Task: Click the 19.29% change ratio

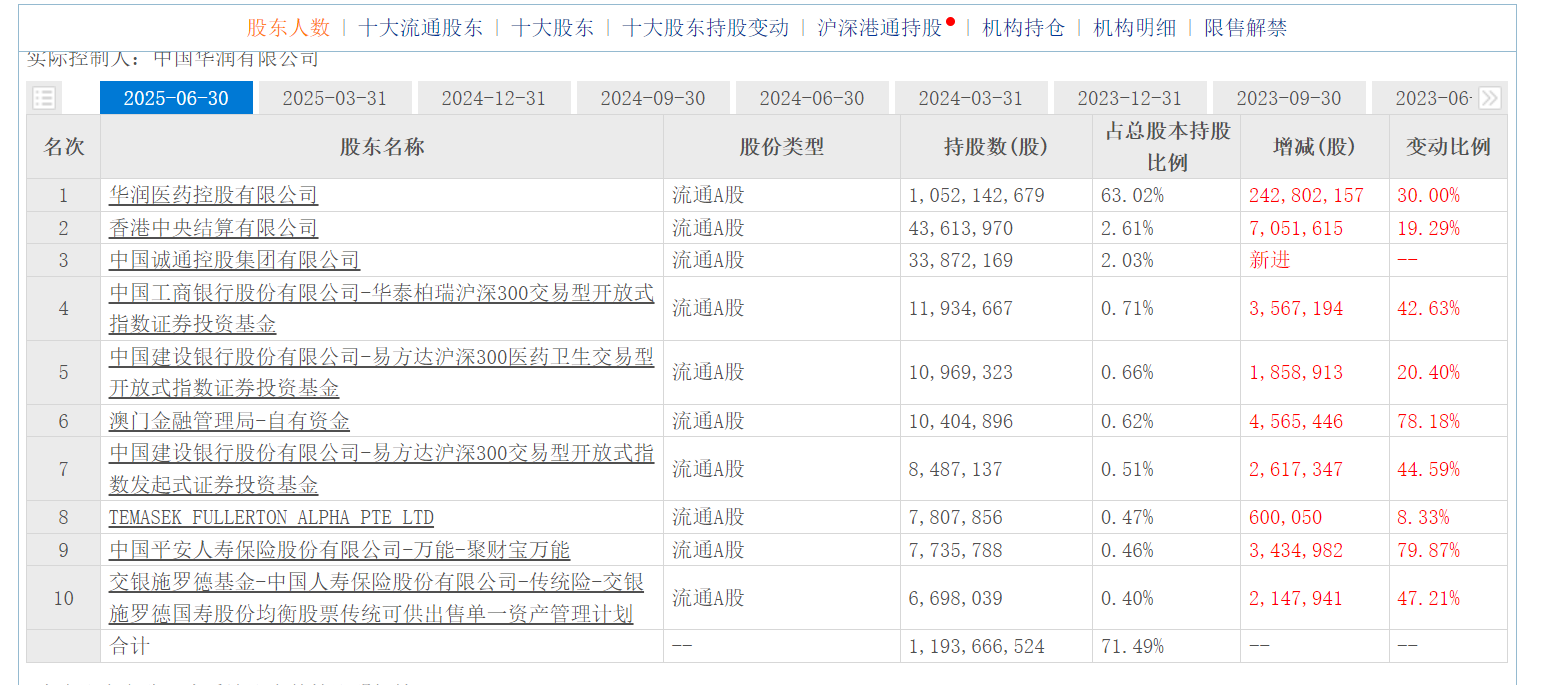Action: (x=1428, y=228)
